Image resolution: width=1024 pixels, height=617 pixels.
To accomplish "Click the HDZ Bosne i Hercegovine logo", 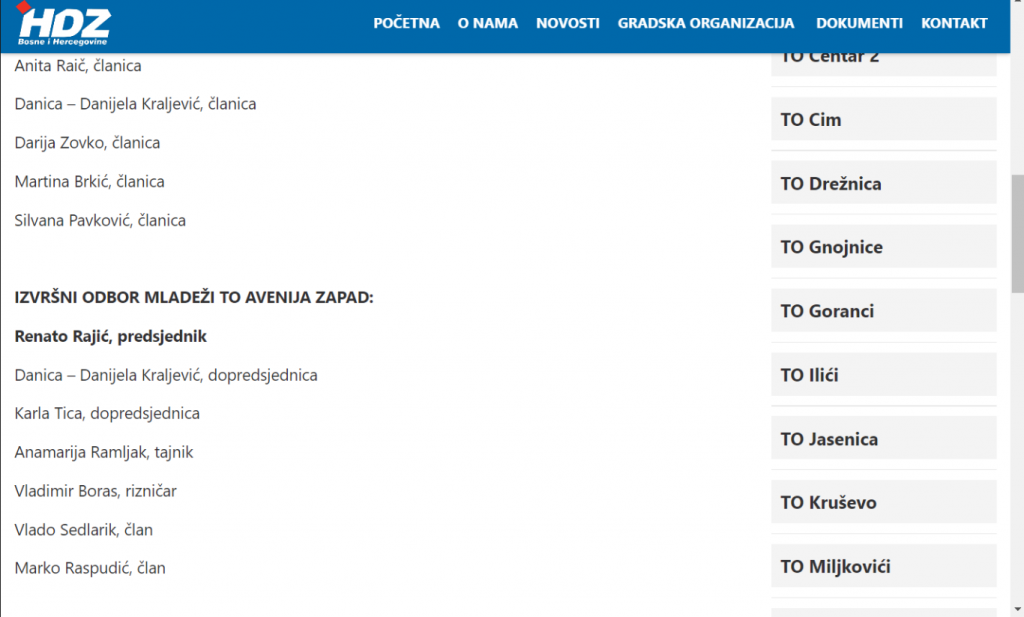I will pyautogui.click(x=64, y=25).
